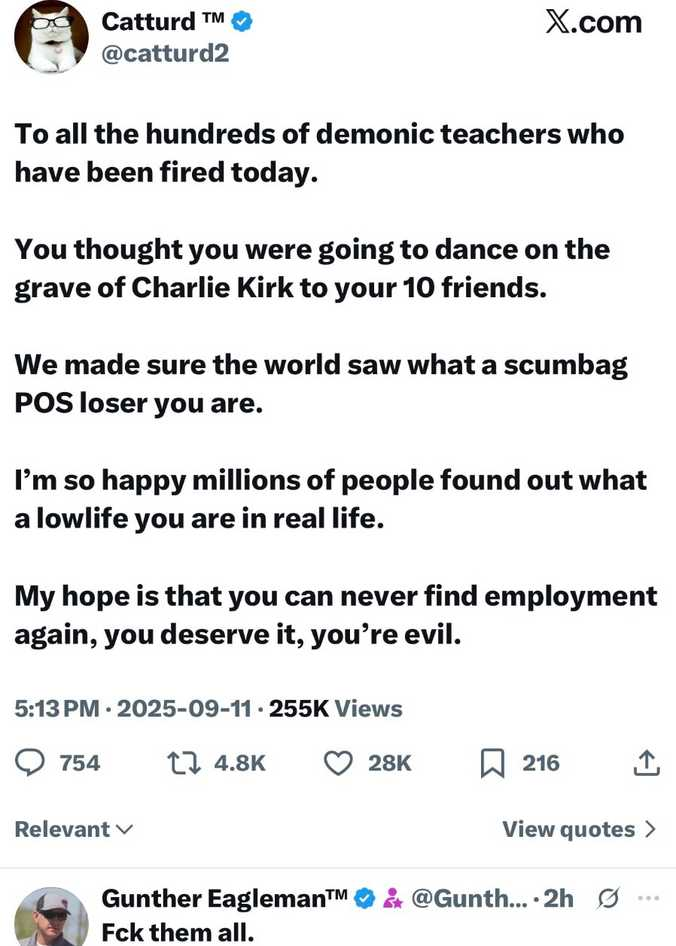Click the 255K Views count

point(336,709)
